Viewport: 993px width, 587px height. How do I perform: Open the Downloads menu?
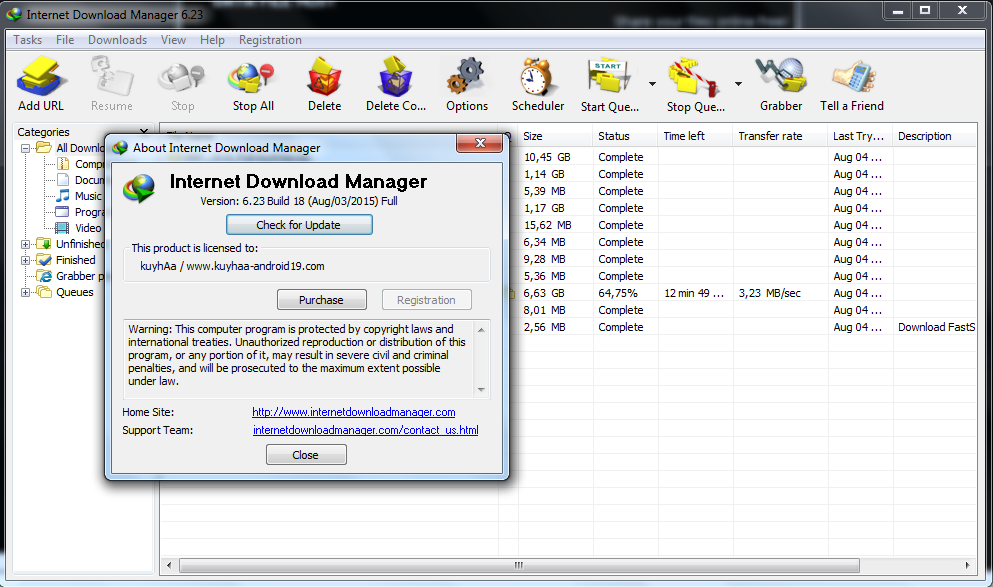pyautogui.click(x=117, y=40)
